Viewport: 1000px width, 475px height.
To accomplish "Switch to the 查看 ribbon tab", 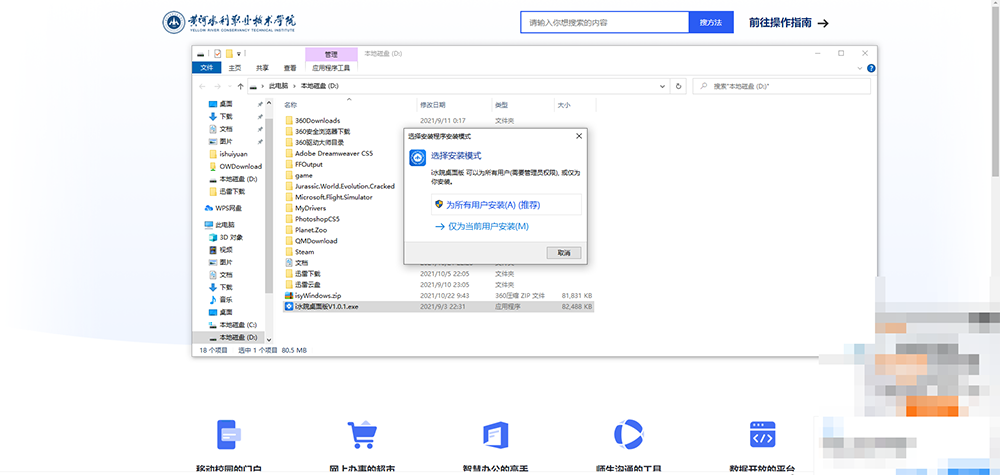I will pos(290,68).
